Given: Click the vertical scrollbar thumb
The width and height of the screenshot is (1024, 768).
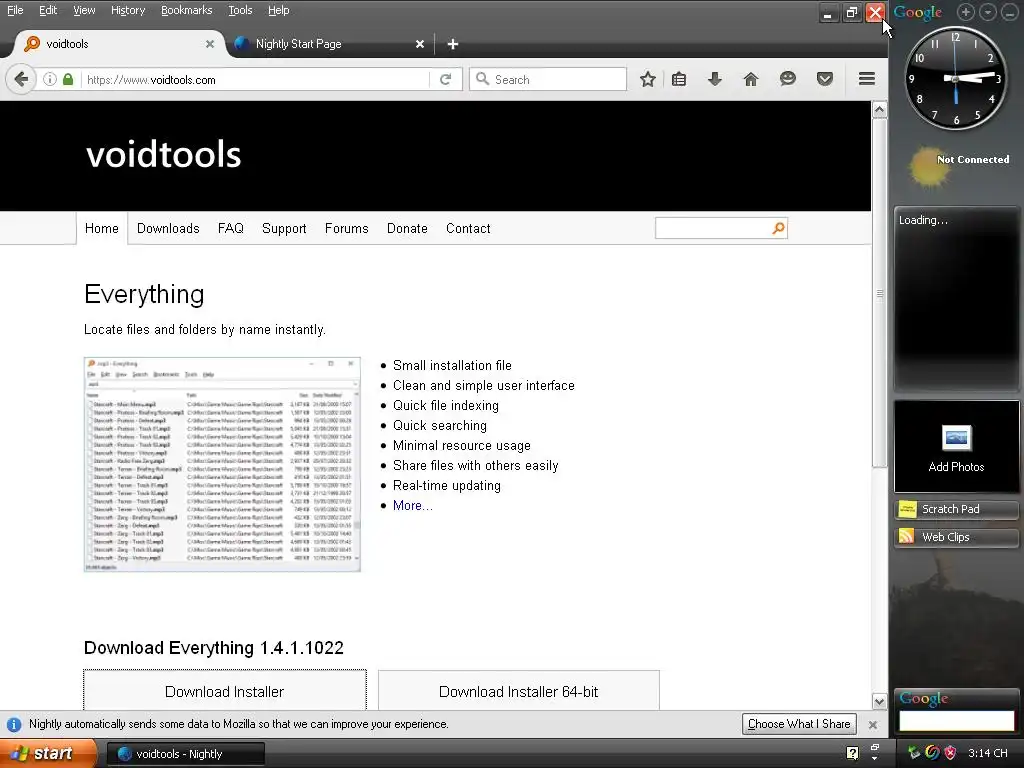Looking at the screenshot, I should (x=879, y=293).
